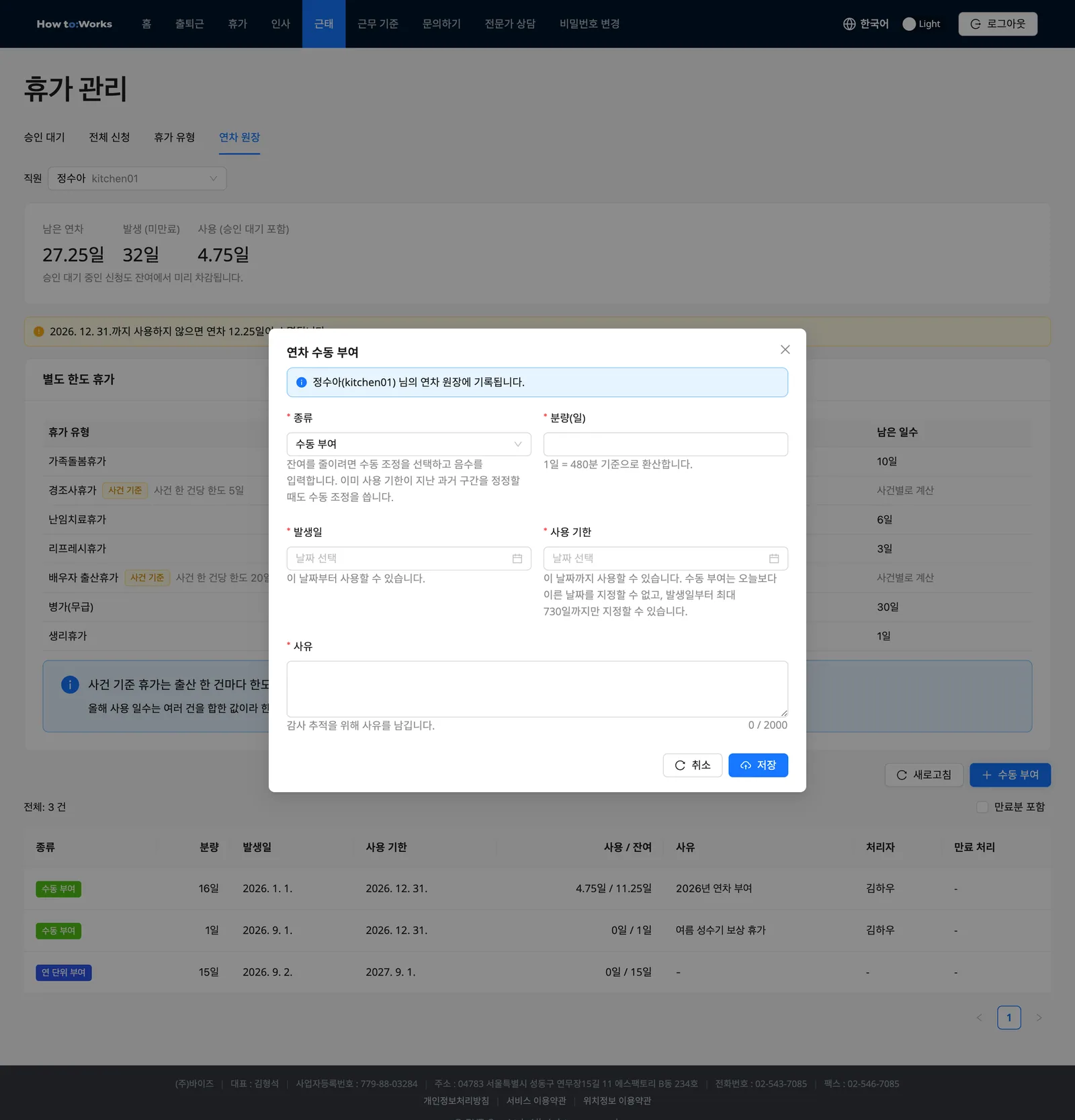Switch to 휴가 유형 tab
This screenshot has height=1120, width=1075.
point(175,137)
